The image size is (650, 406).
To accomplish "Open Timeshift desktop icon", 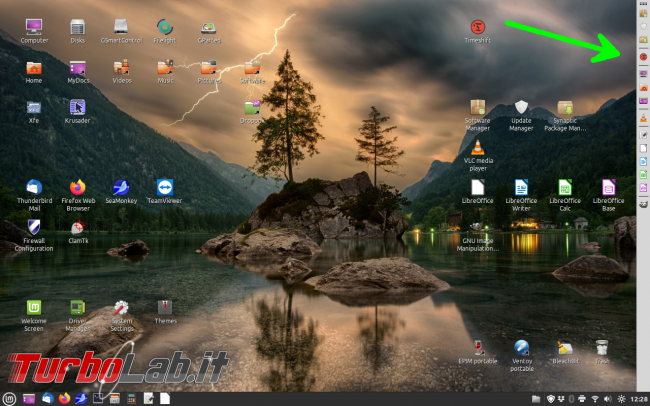I will coord(478,27).
